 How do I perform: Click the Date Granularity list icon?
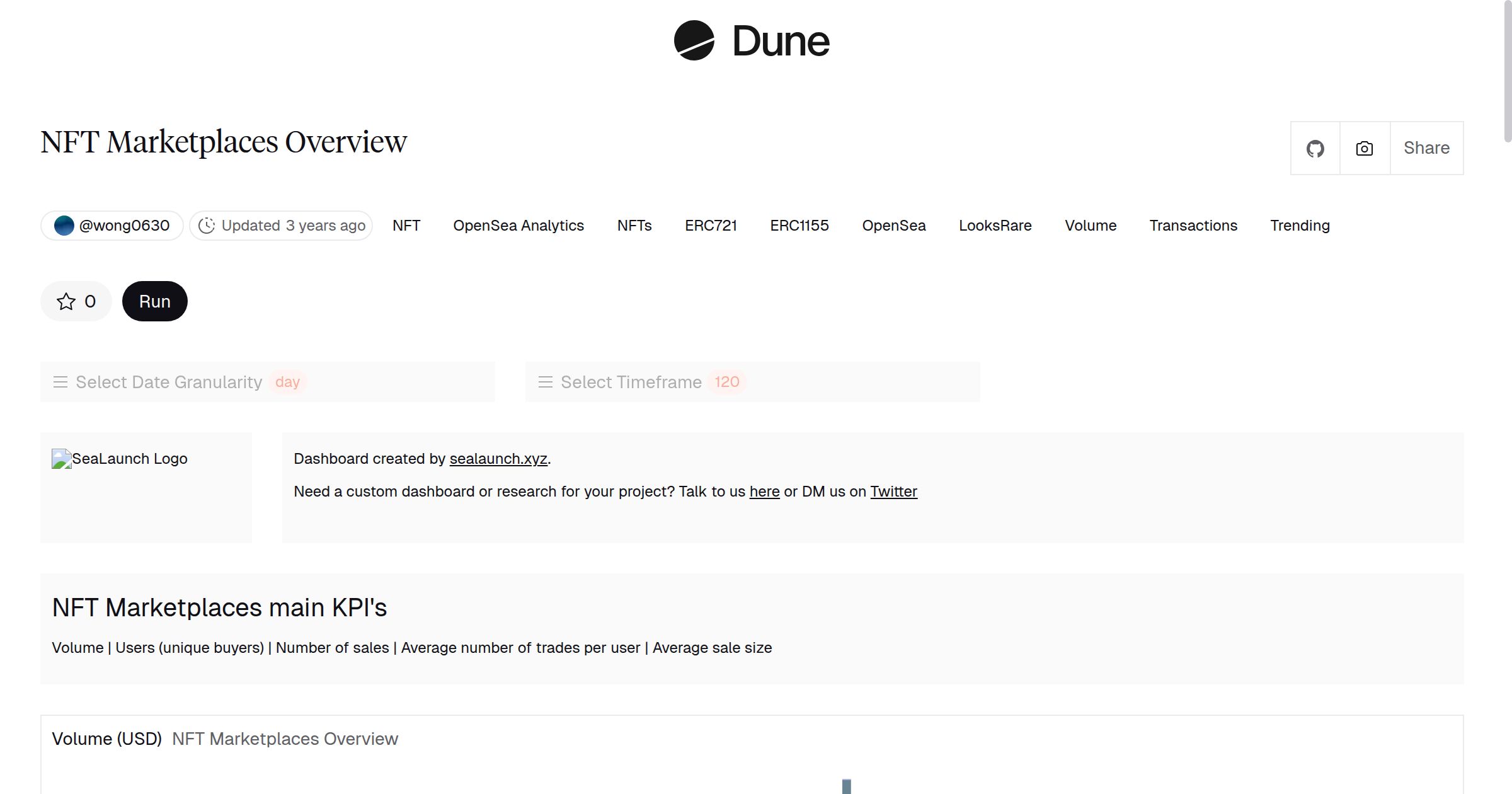tap(60, 382)
